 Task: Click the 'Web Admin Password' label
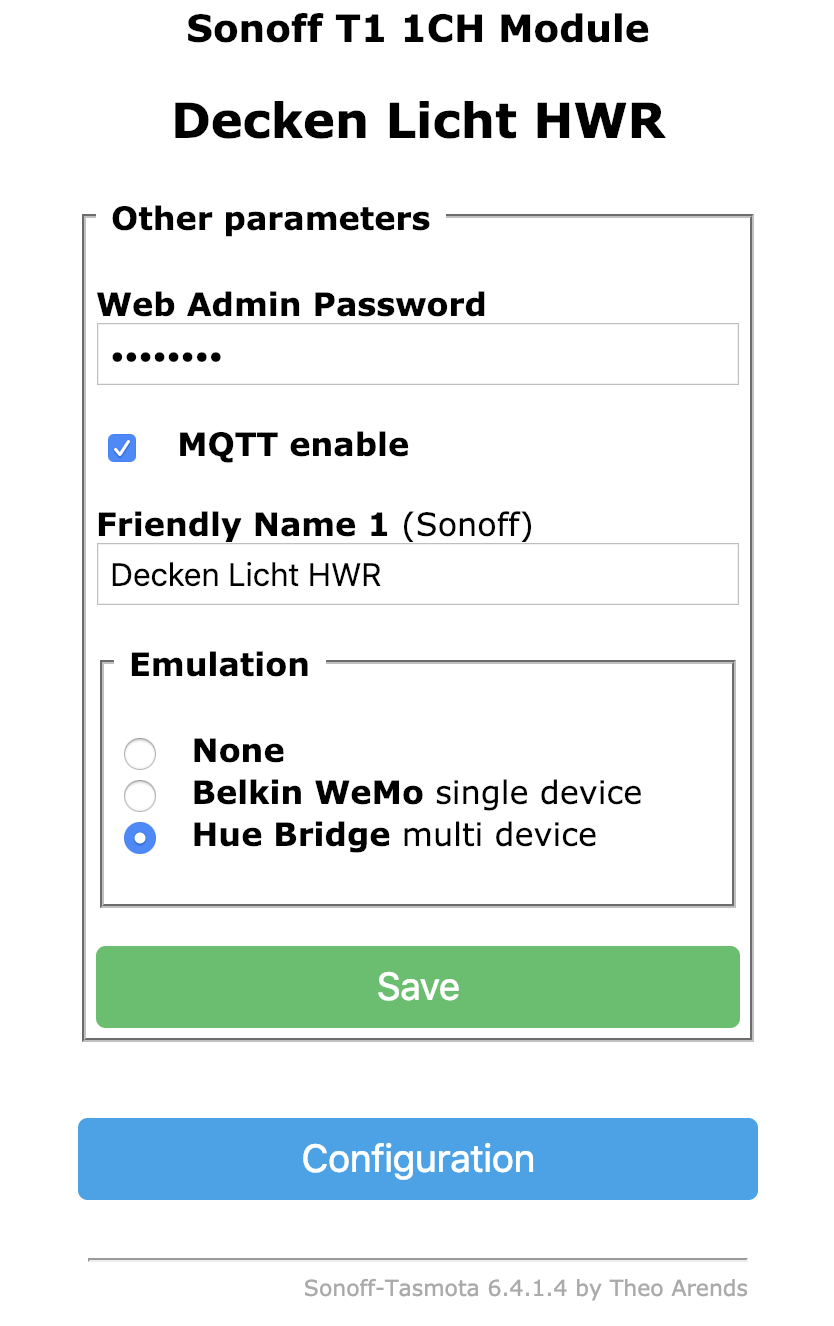coord(291,304)
